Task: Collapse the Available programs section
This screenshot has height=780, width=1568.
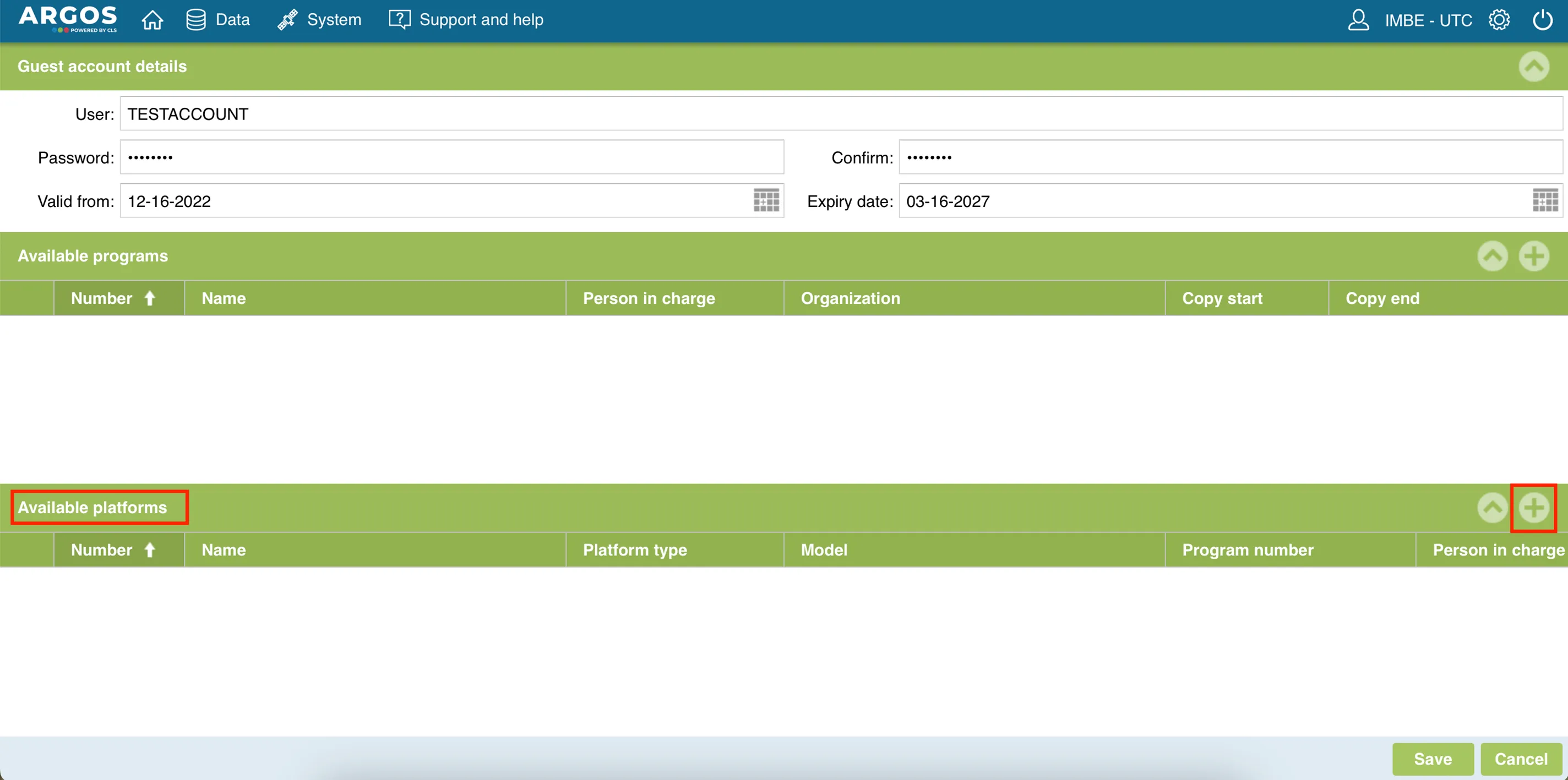Action: tap(1492, 256)
